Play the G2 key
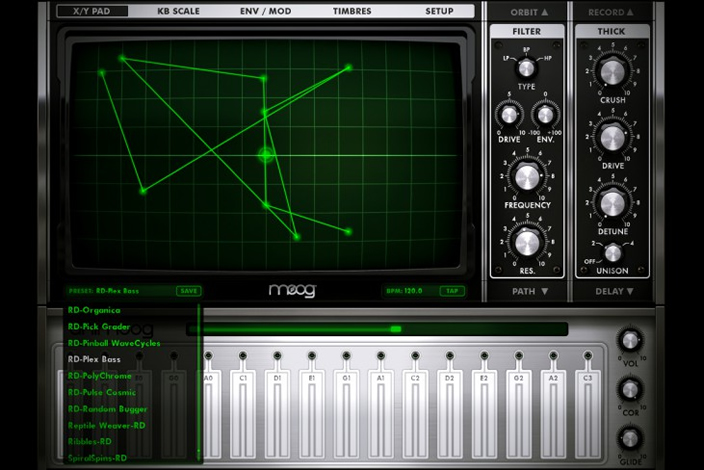This screenshot has height=470, width=704. point(519,413)
